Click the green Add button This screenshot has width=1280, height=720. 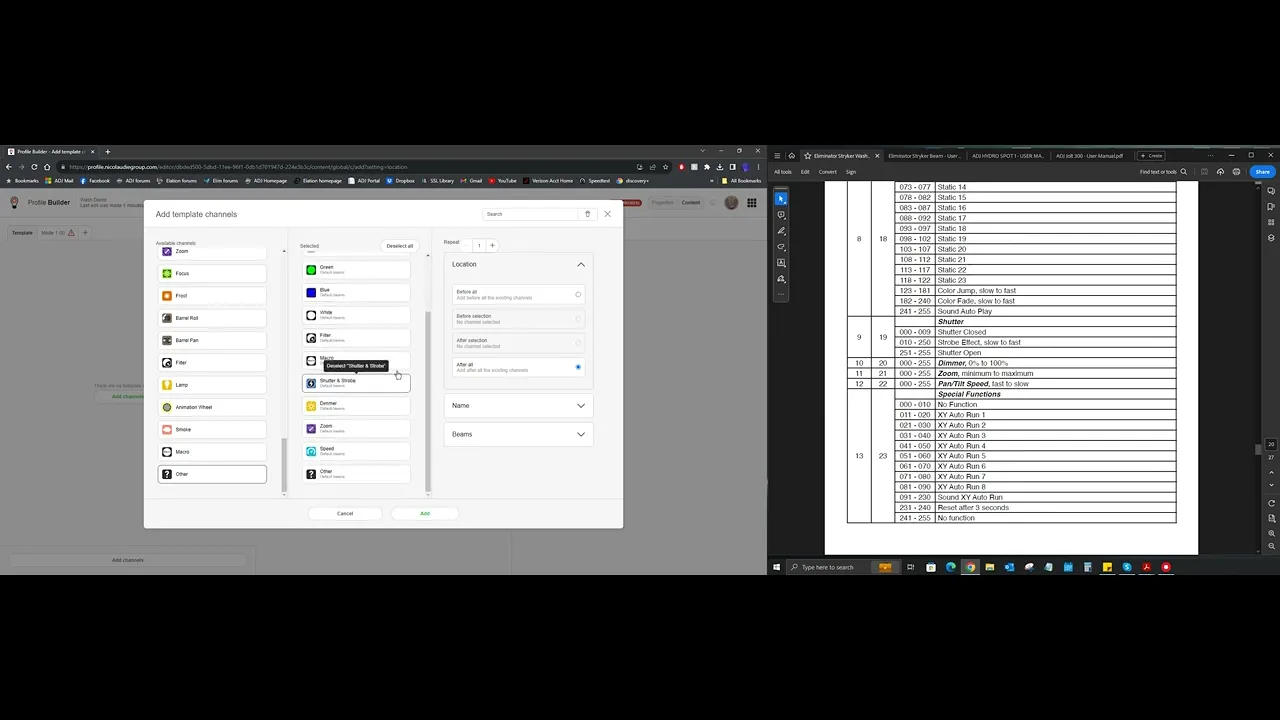pyautogui.click(x=425, y=514)
